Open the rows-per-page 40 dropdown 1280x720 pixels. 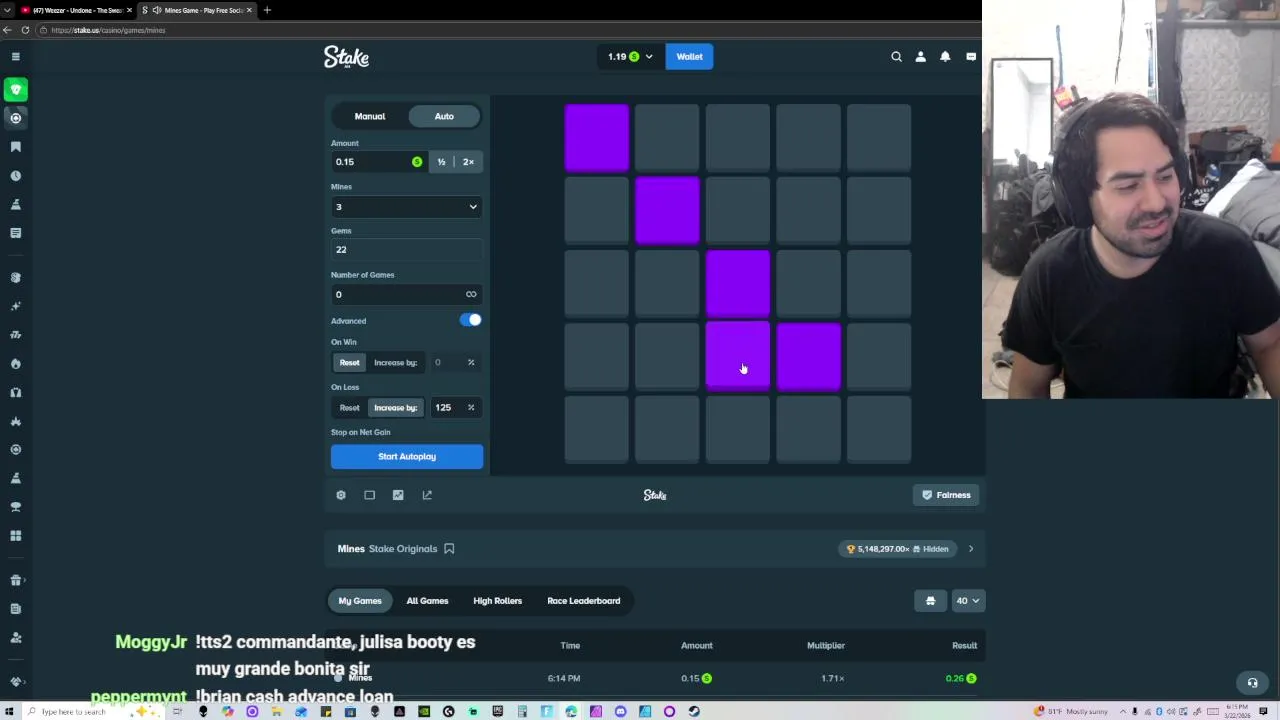[x=967, y=601]
